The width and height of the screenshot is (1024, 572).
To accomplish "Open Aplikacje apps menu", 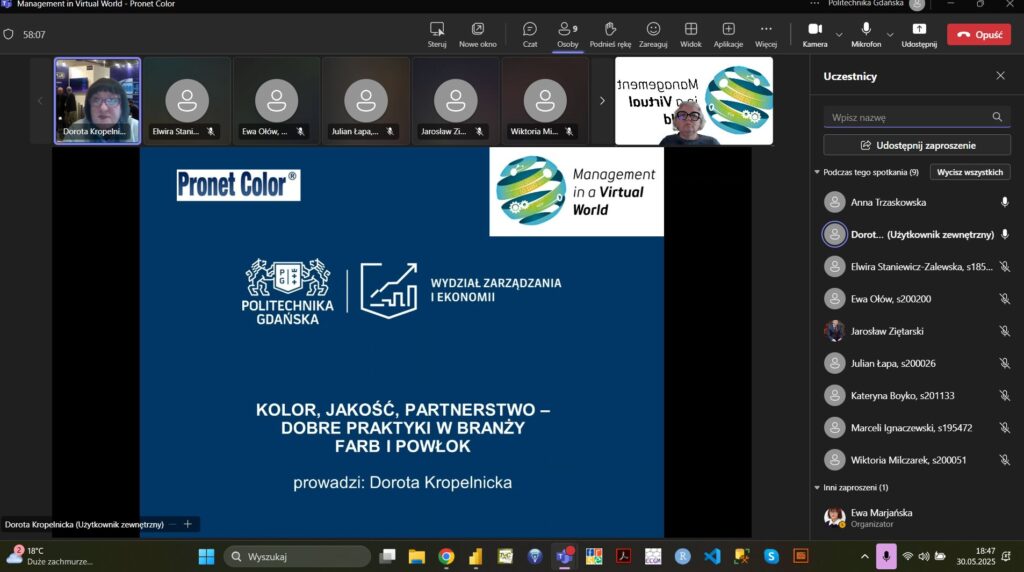I will click(x=728, y=35).
